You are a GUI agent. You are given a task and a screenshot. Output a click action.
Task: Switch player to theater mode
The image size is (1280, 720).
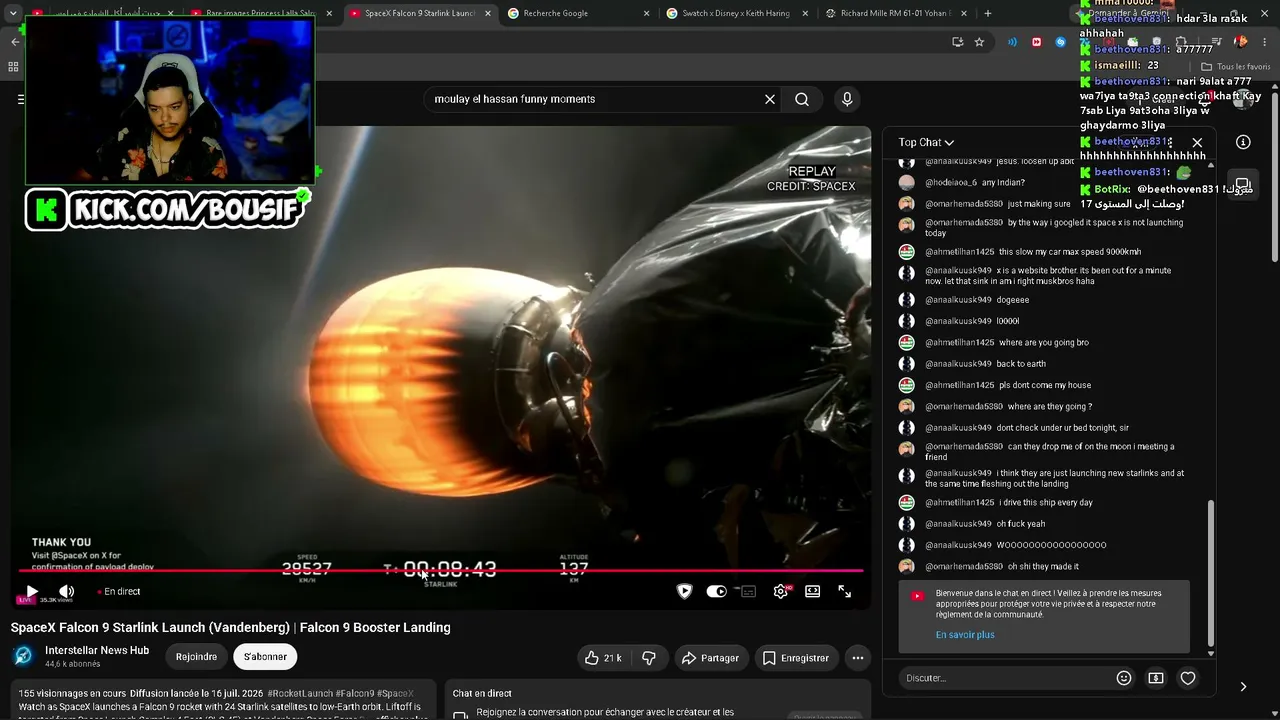tap(813, 591)
